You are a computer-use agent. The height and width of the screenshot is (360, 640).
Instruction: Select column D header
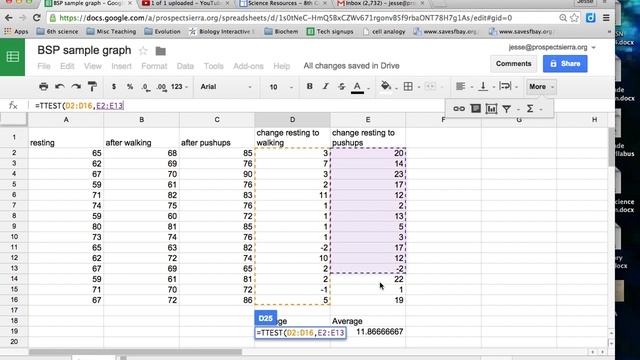[x=292, y=120]
